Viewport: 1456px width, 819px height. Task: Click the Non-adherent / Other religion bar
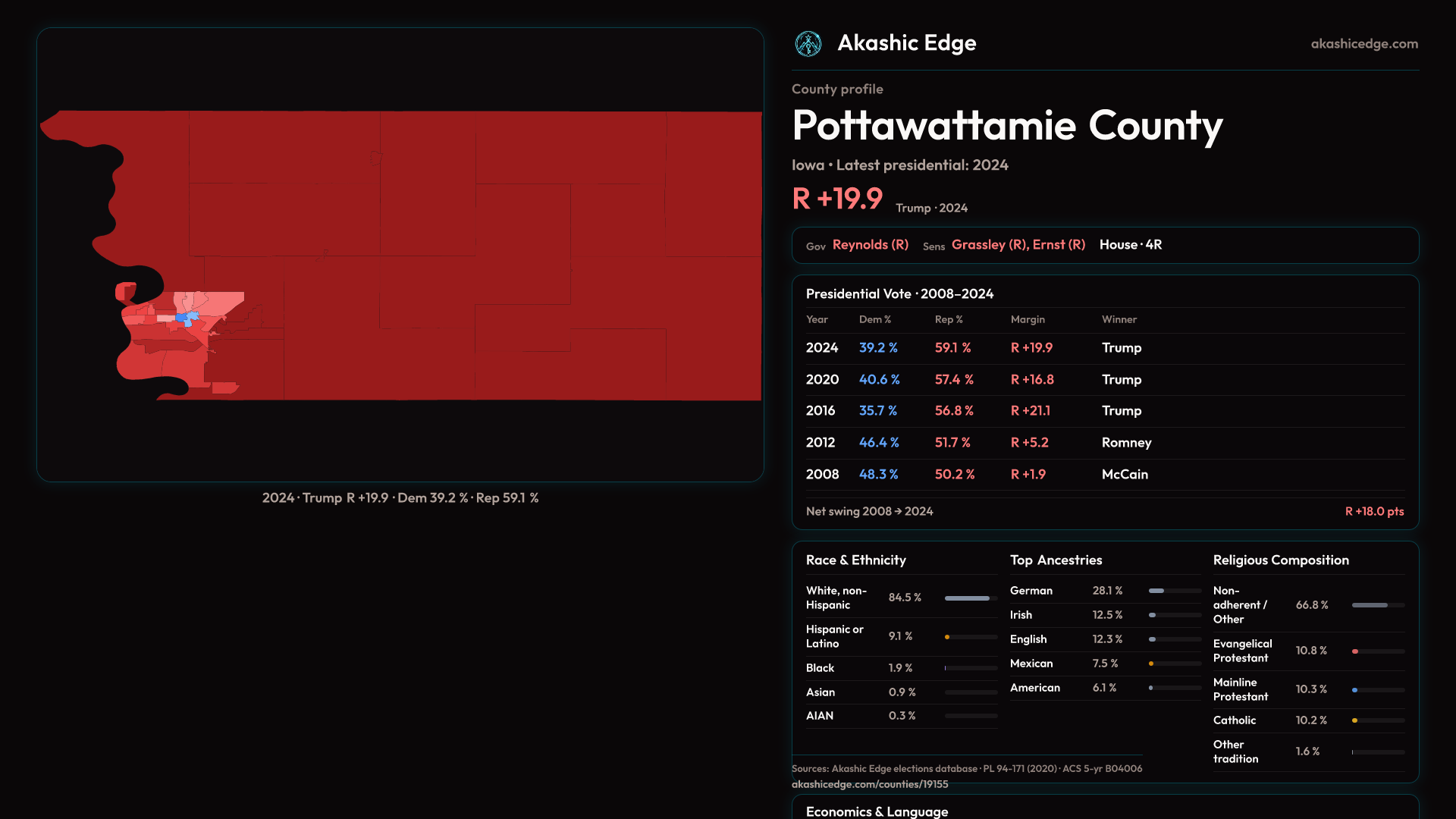[x=1370, y=605]
